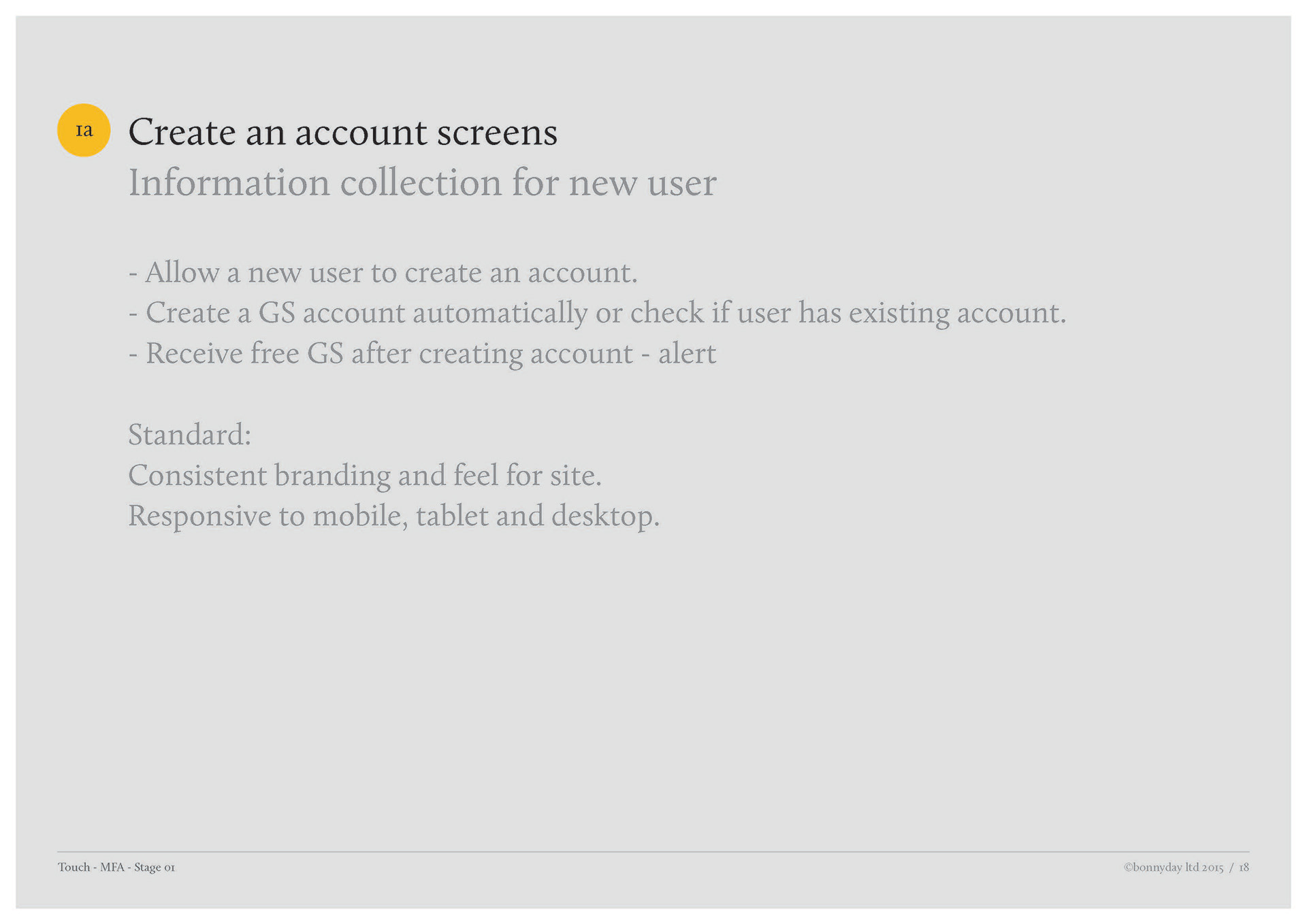Click the 'Allow a new user' bullet line
The image size is (1307, 924).
tap(383, 272)
